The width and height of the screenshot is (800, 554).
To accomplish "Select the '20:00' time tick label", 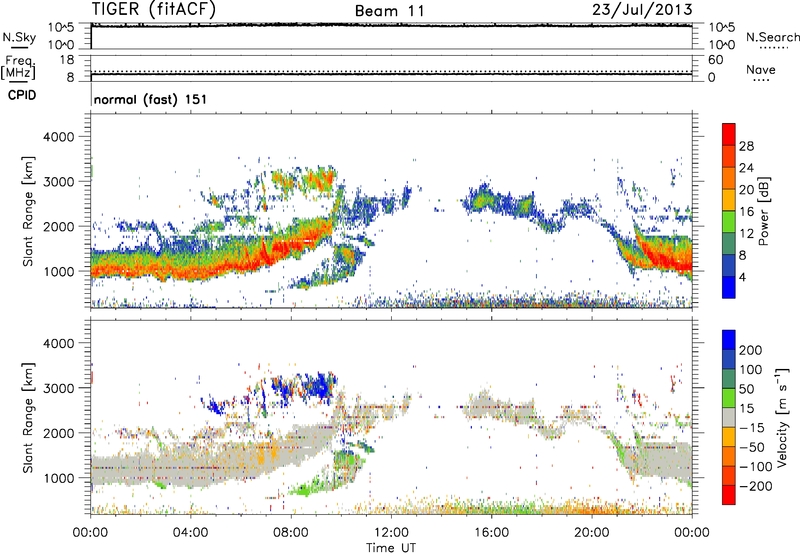I will click(592, 533).
